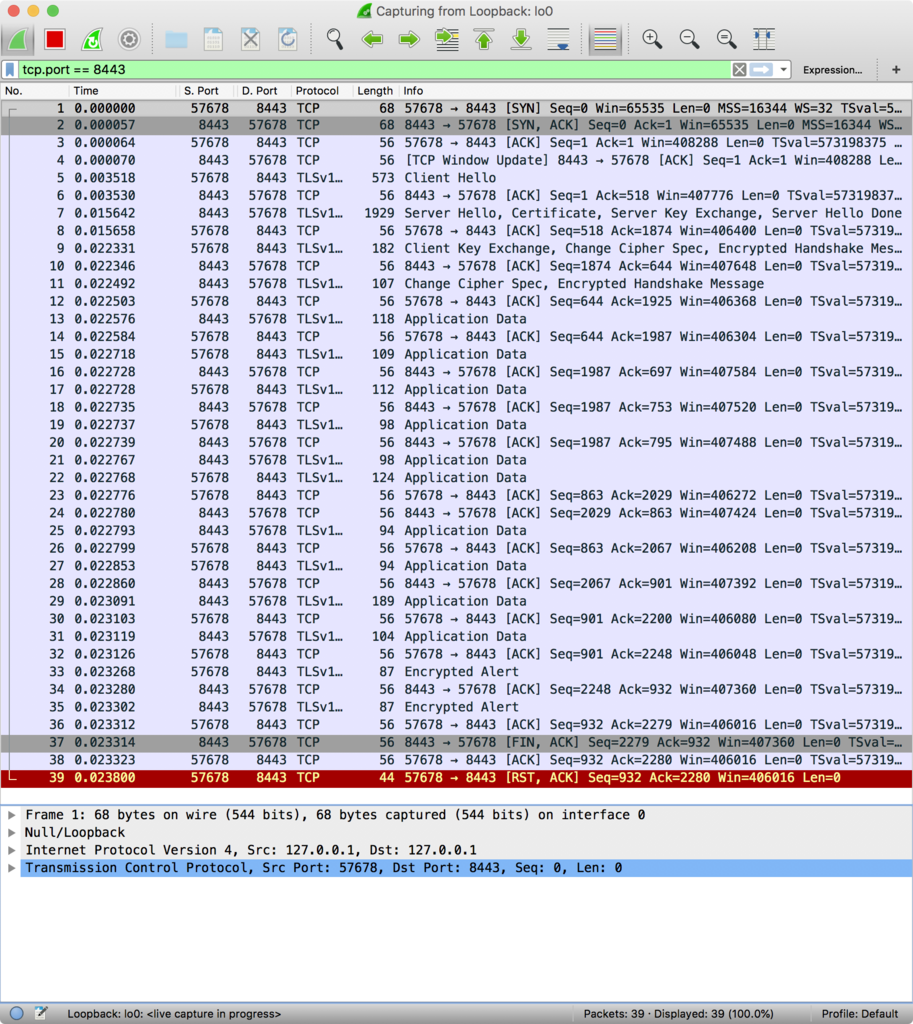Screen dimensions: 913x1024
Task: Select the Client Hello packet 5
Action: pos(456,178)
